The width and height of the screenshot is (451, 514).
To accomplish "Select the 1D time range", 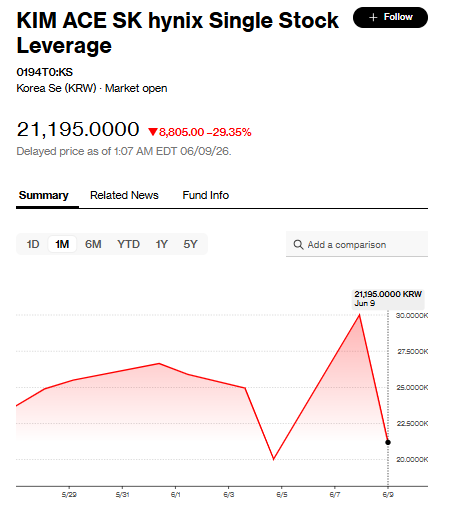I will point(33,244).
